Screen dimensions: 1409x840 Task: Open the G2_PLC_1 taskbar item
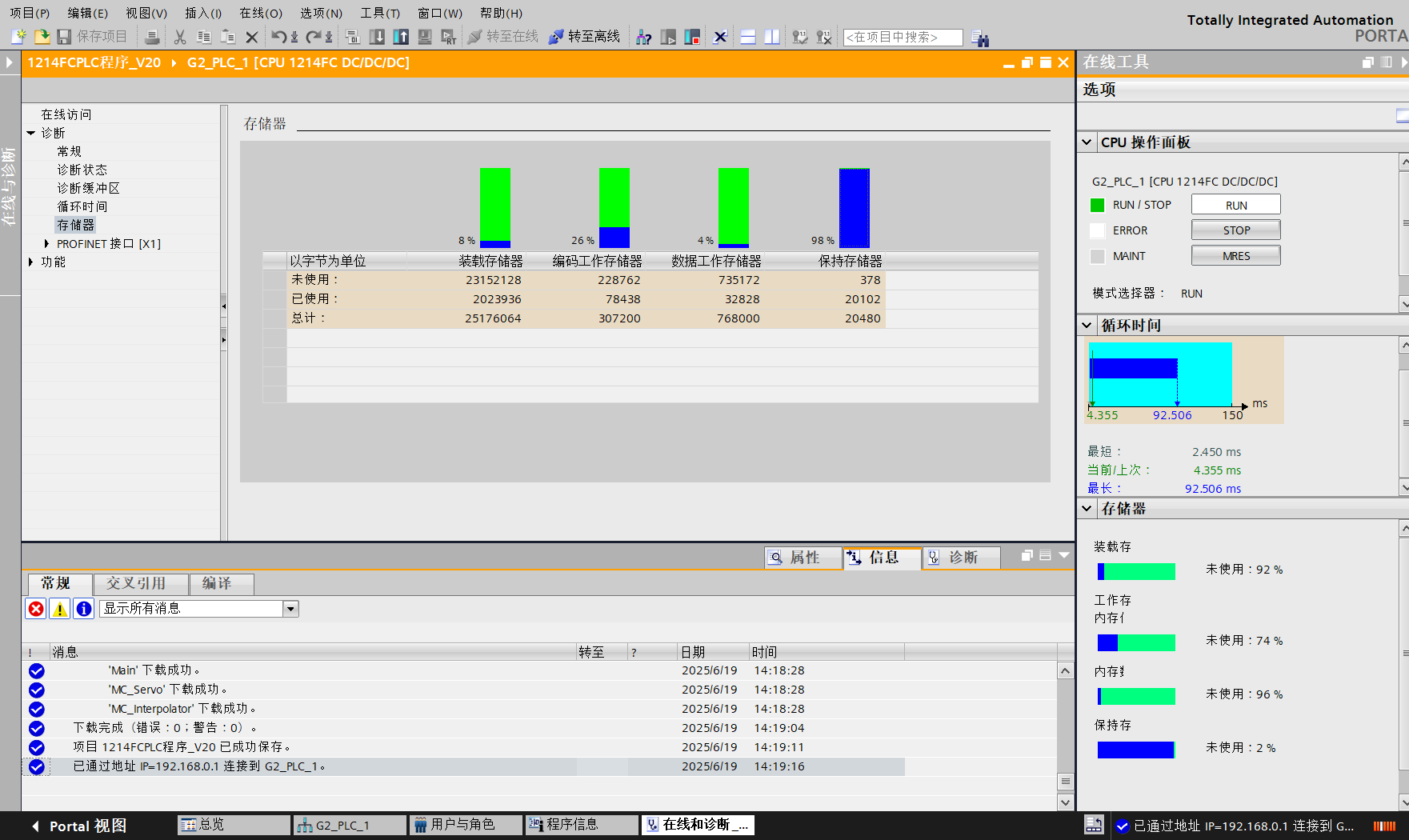350,825
